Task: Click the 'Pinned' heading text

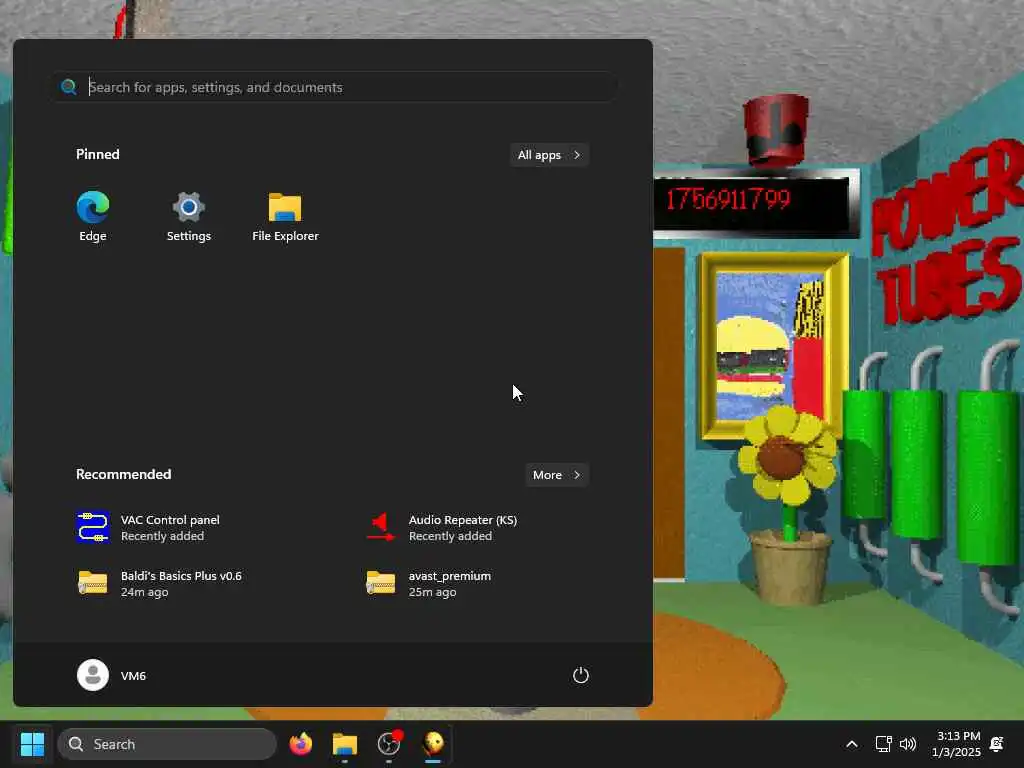Action: (x=98, y=154)
